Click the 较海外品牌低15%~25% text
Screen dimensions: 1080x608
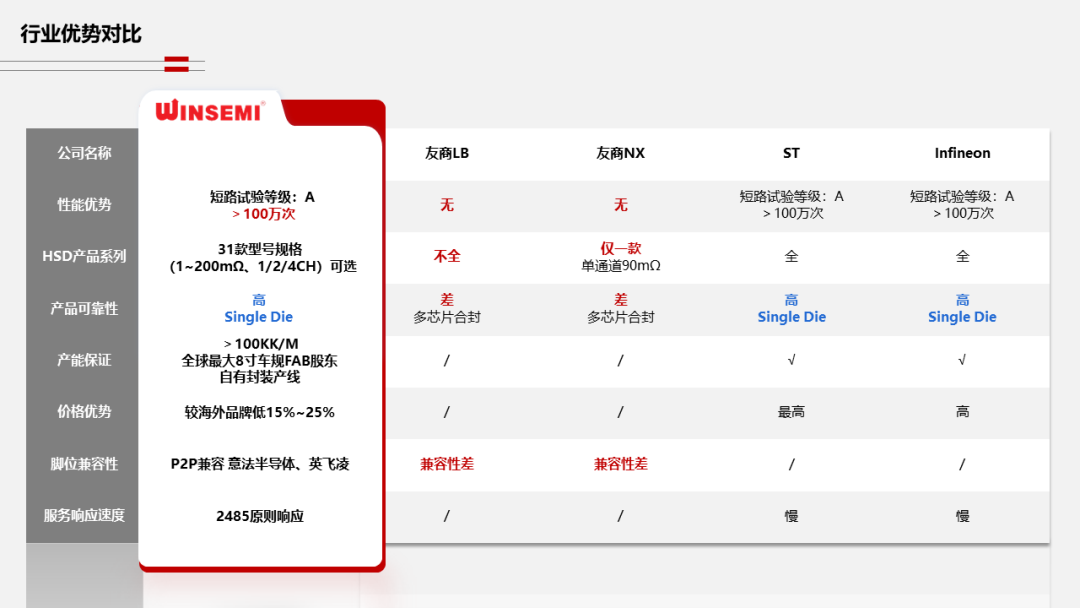[259, 412]
